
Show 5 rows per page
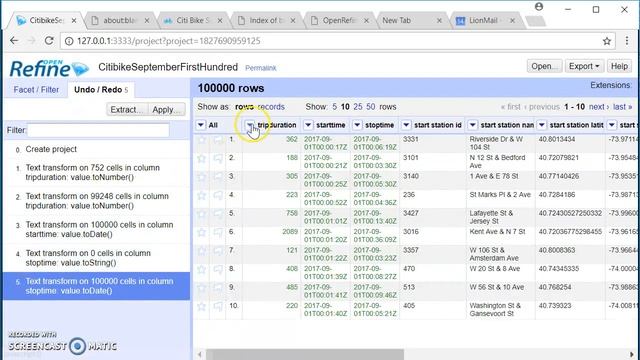coord(334,107)
